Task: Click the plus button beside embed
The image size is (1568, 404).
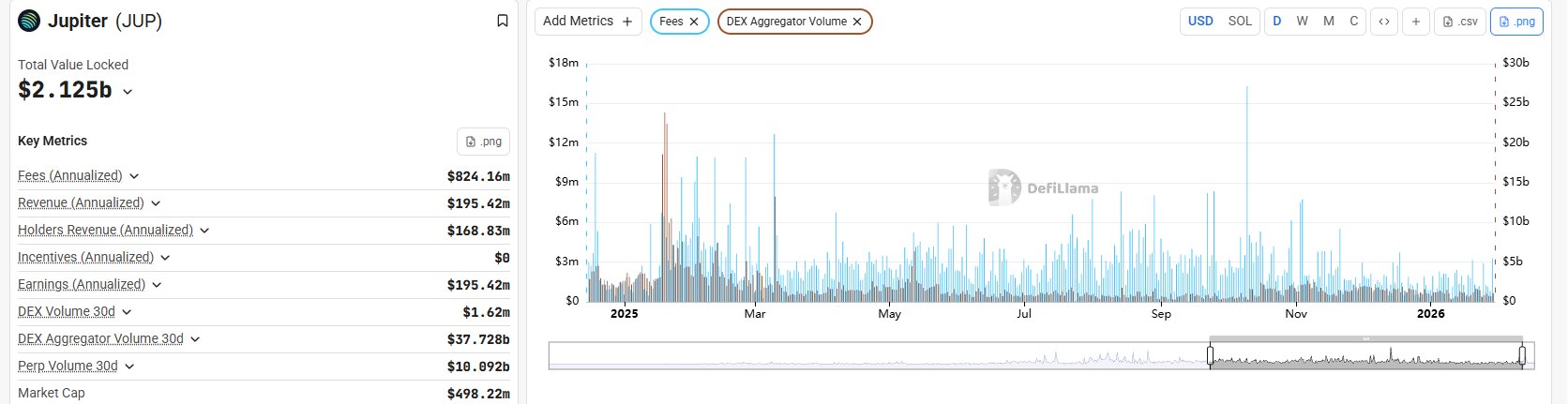Action: tap(1416, 22)
